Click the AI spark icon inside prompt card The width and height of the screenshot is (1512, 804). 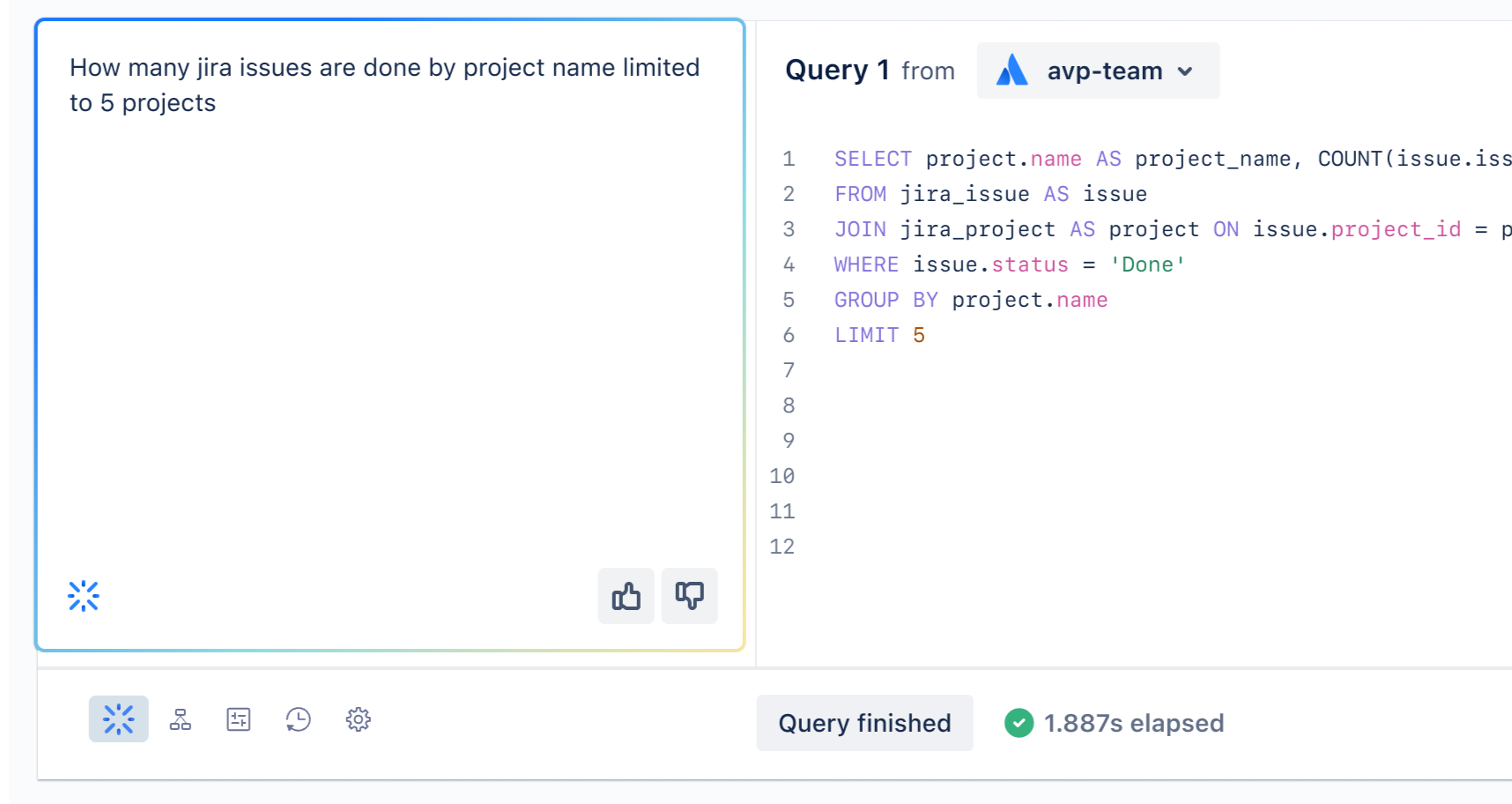point(83,596)
